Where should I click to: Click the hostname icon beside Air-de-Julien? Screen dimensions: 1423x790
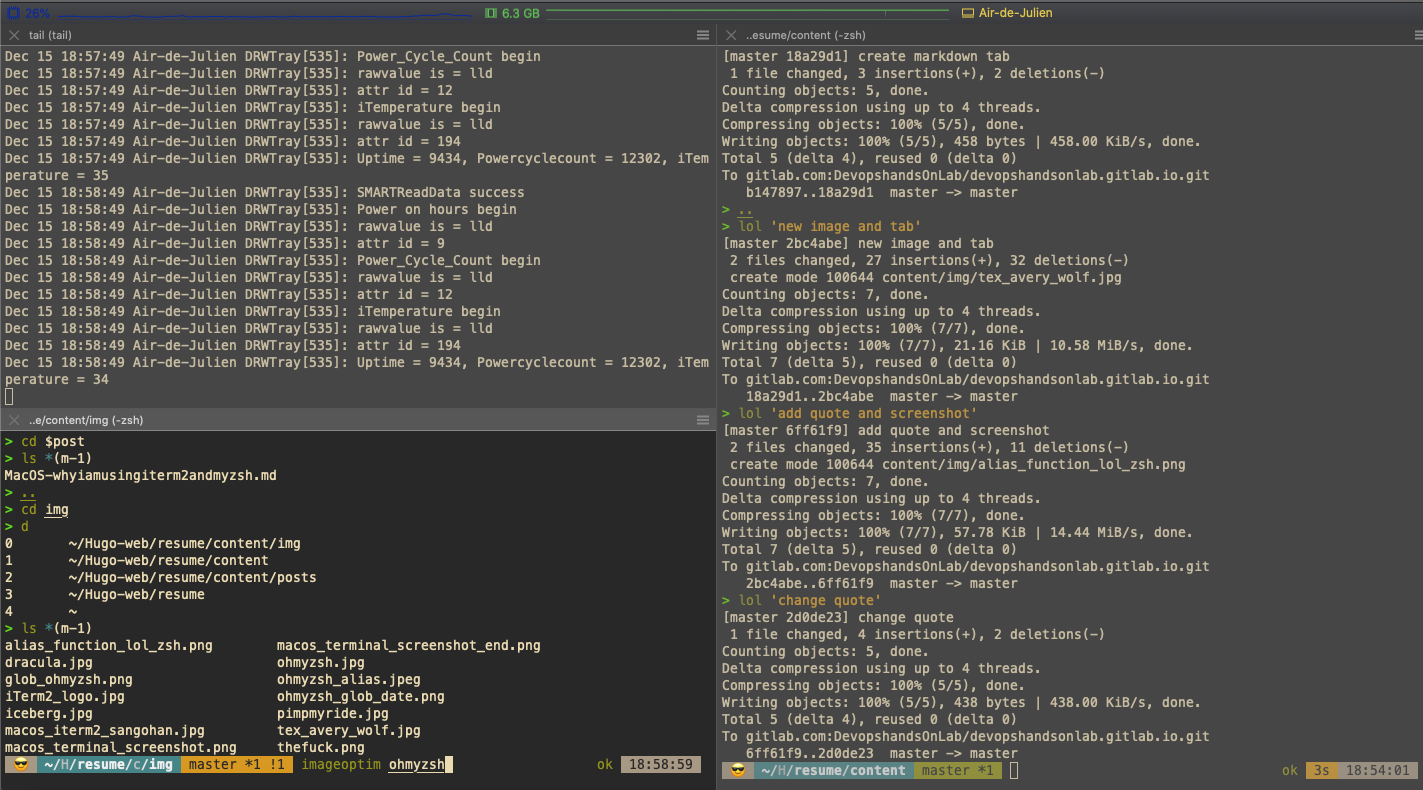(x=967, y=13)
